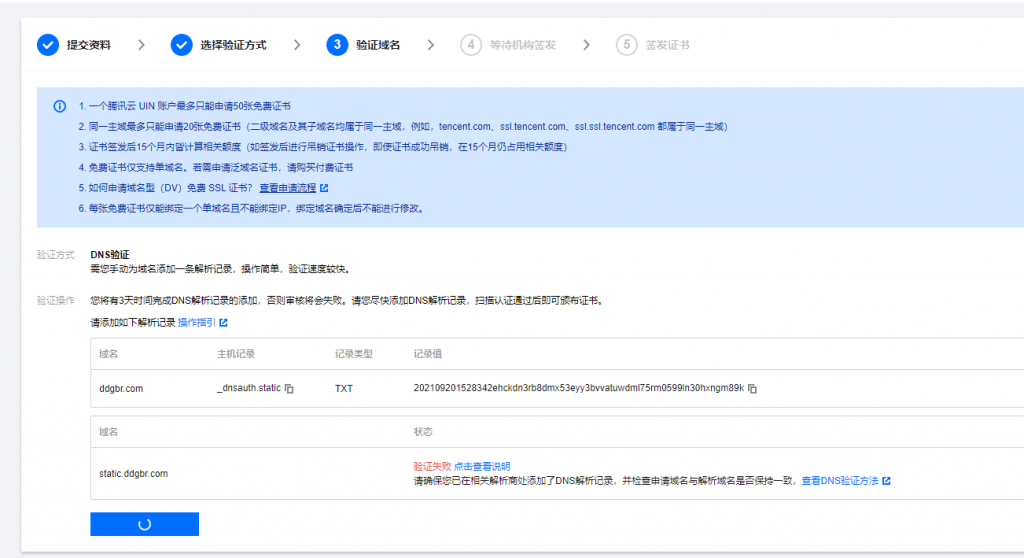Click the step 3 验证域名 circle icon
Screen dimensions: 1024x558
[x=337, y=45]
